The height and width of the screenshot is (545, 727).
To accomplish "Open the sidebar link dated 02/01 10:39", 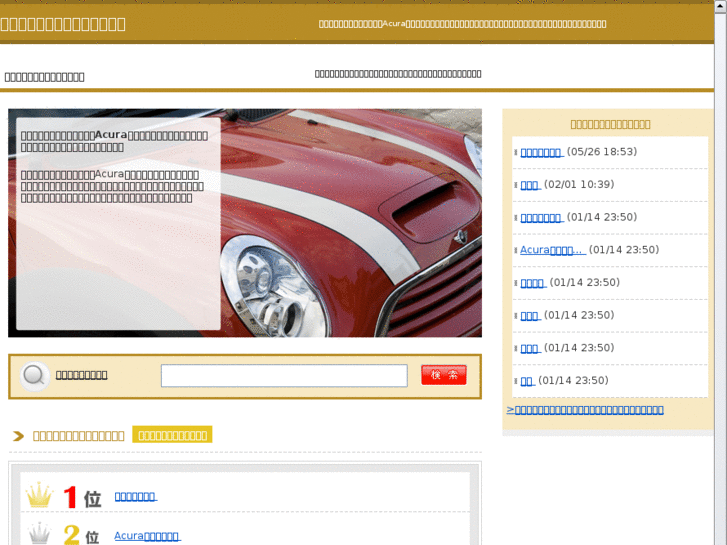I will tap(529, 185).
